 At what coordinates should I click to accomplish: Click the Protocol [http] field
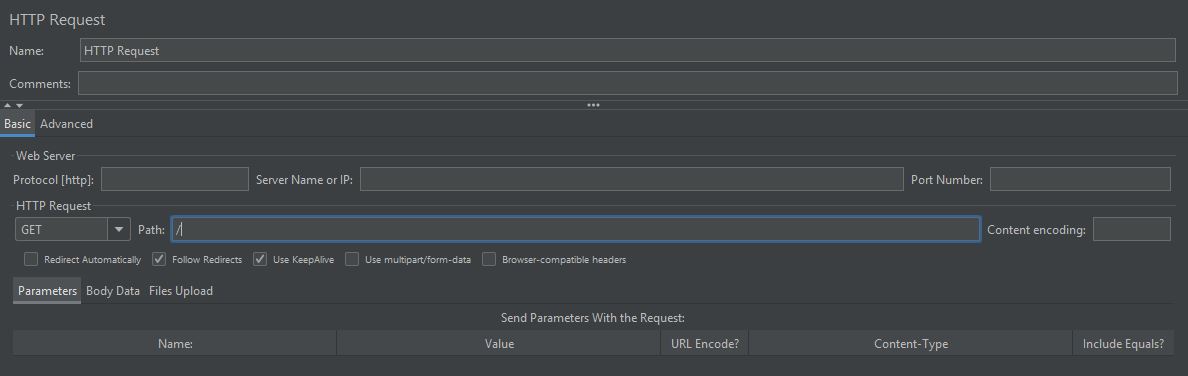pos(175,179)
